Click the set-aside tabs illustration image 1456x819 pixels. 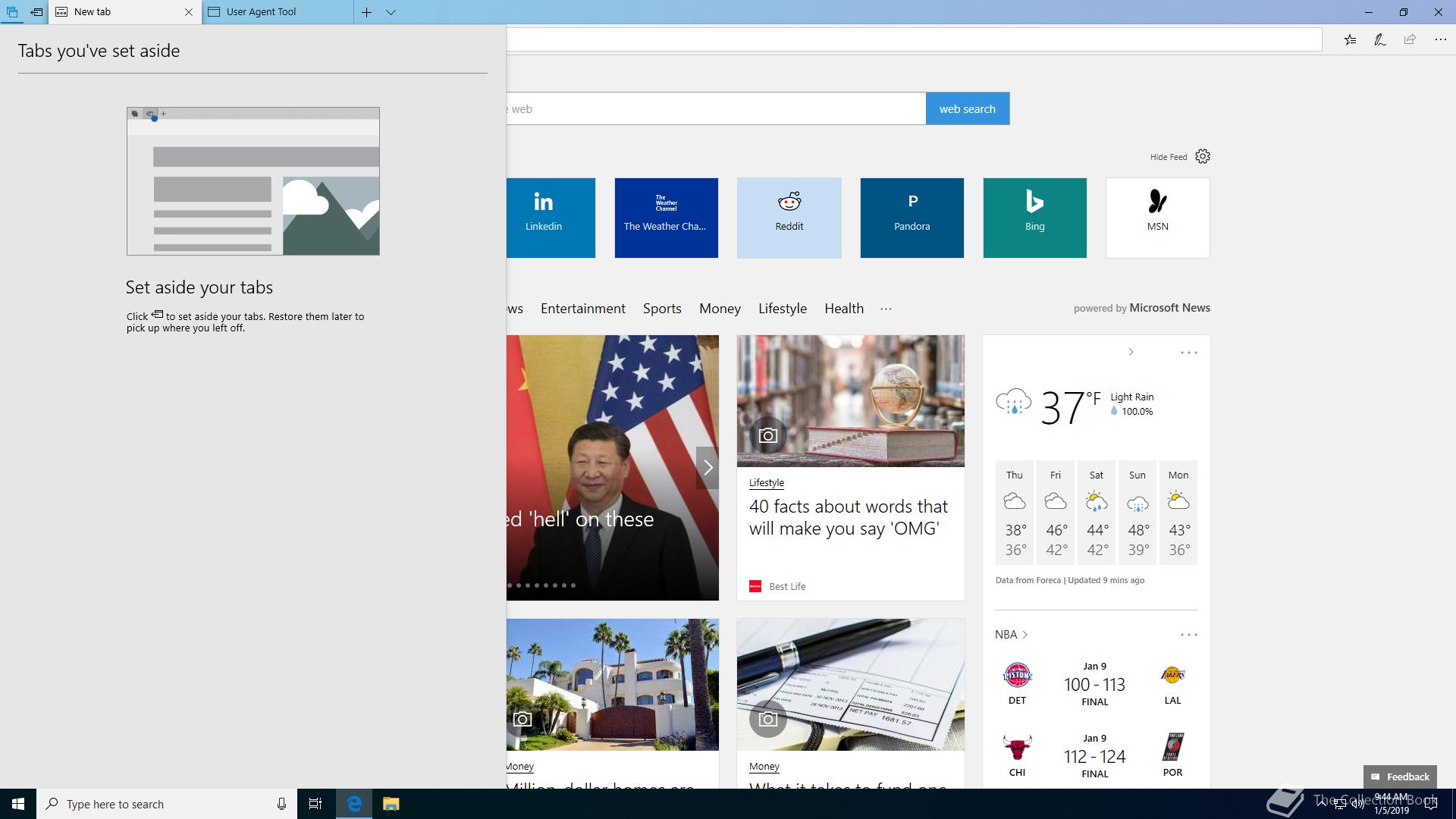pos(253,181)
